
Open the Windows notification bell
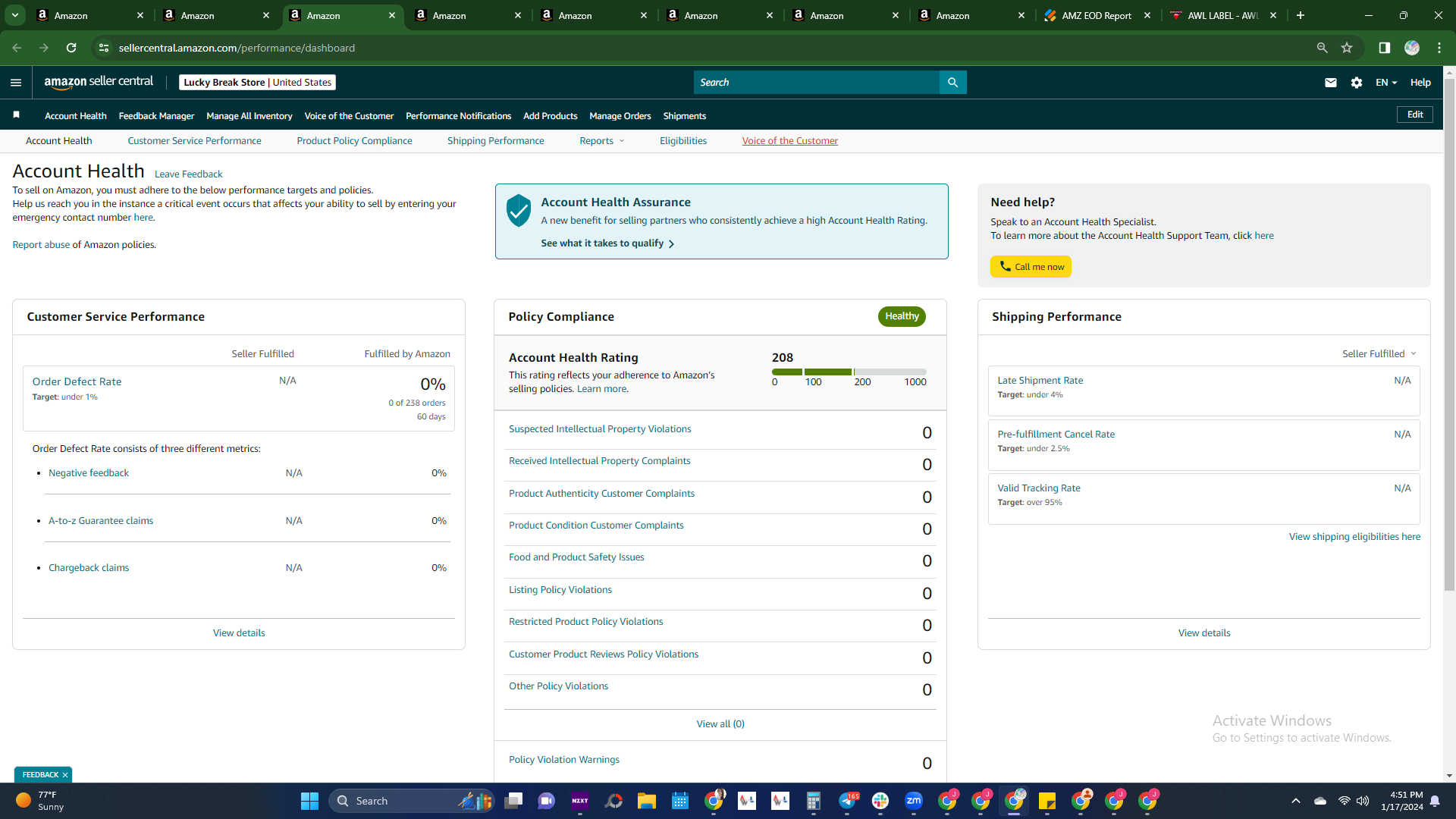click(x=1435, y=801)
